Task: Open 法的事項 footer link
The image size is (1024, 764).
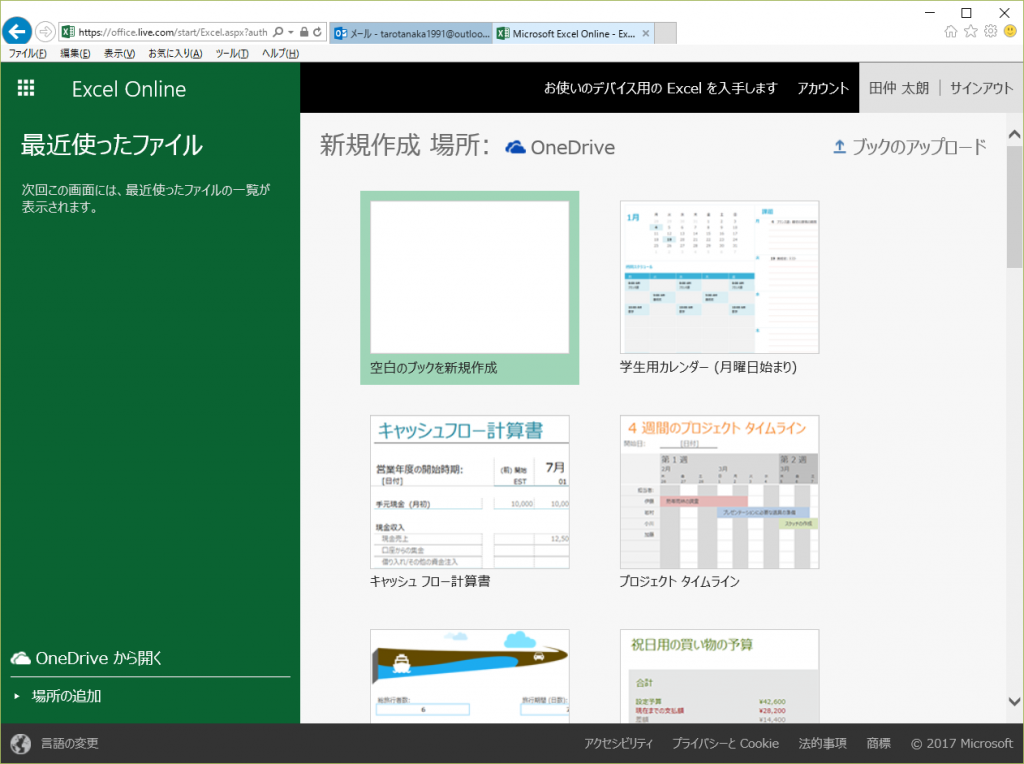Action: pos(823,743)
